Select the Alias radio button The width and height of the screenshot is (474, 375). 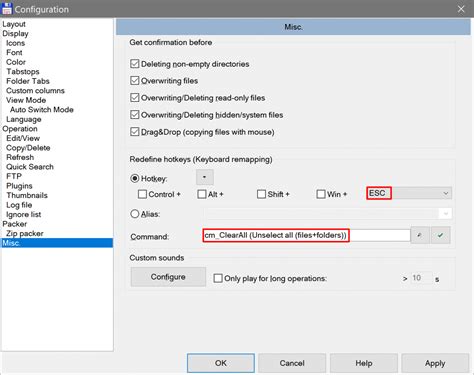(135, 214)
